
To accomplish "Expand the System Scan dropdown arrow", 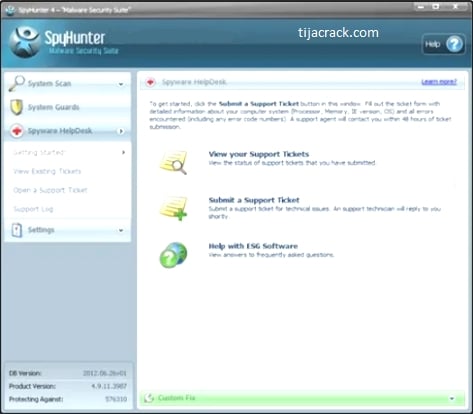I will tap(121, 84).
